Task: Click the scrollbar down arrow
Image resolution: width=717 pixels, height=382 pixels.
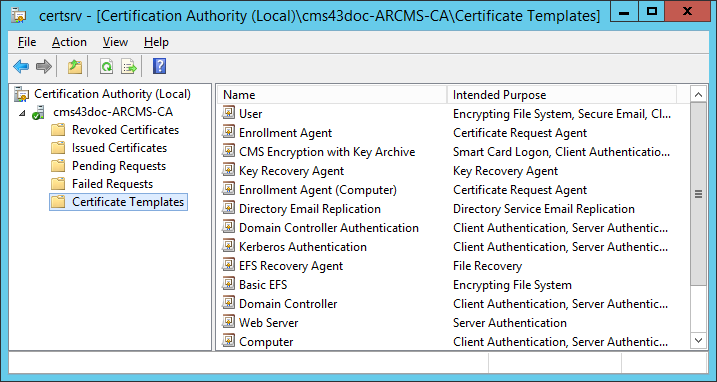Action: (x=698, y=340)
